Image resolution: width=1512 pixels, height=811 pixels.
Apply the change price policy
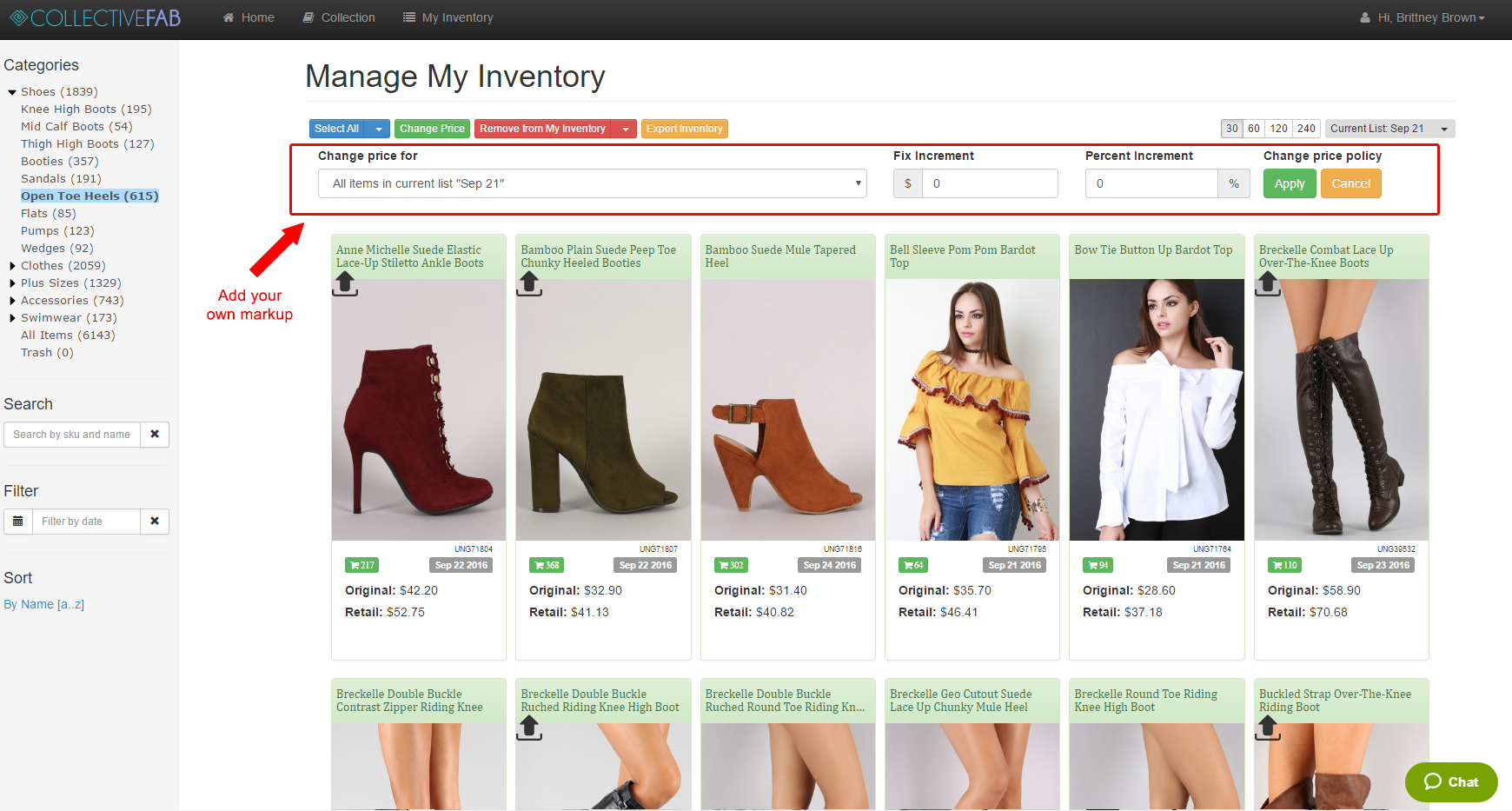click(1290, 183)
